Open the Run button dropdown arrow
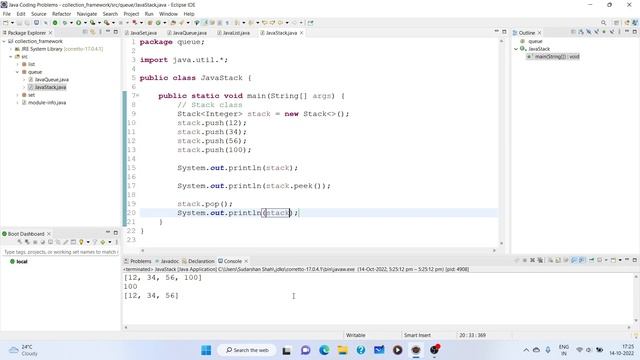 click(x=85, y=23)
